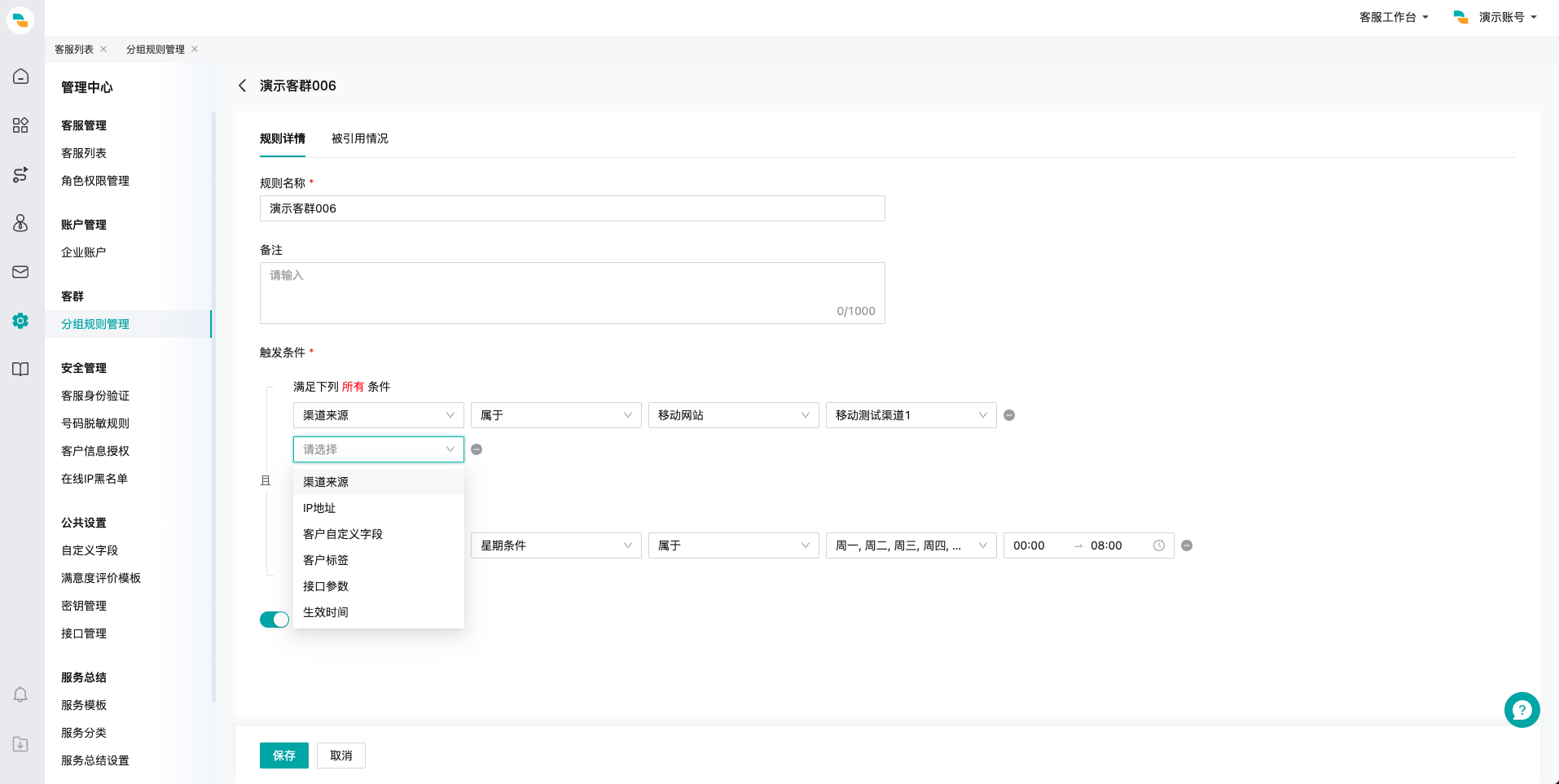Click the 规则名称 input field
1559x784 pixels.
573,208
